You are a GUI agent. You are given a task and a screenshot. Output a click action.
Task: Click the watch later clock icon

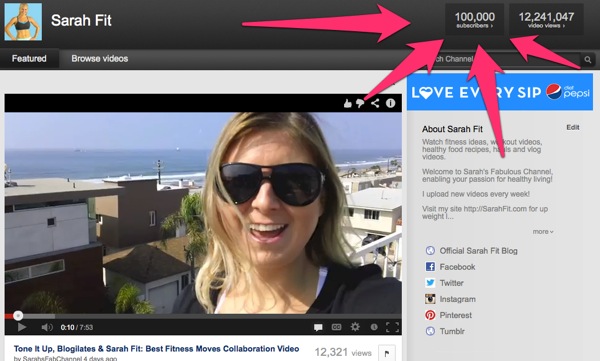pos(374,327)
